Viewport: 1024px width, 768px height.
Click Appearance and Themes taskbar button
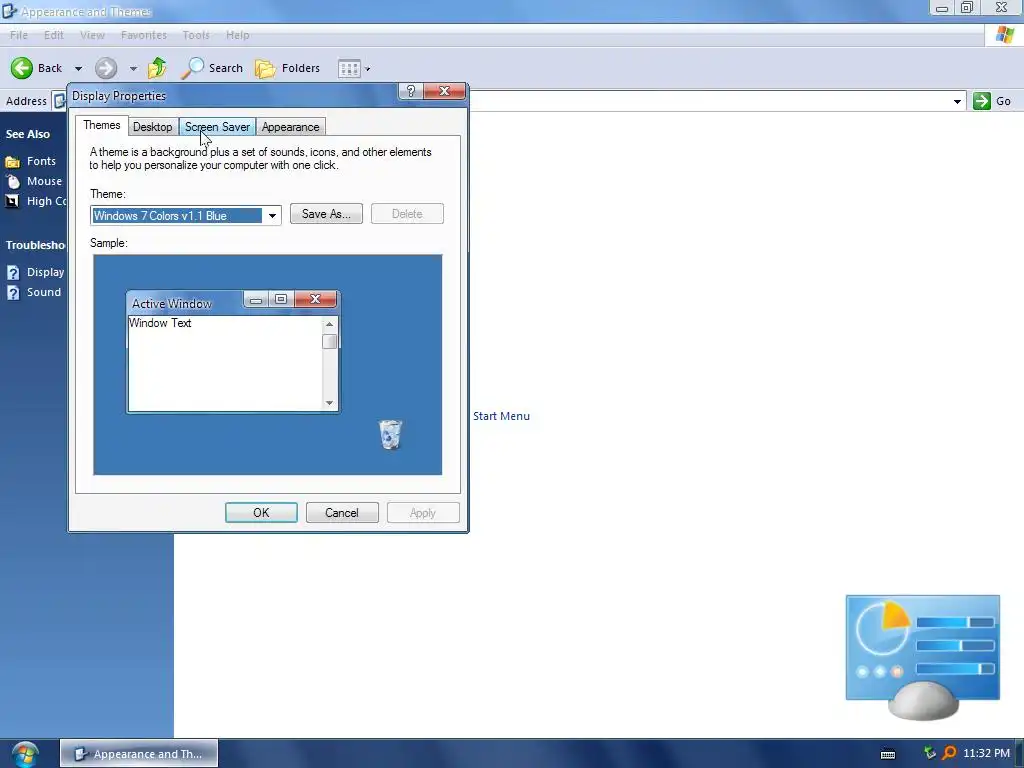(x=139, y=754)
